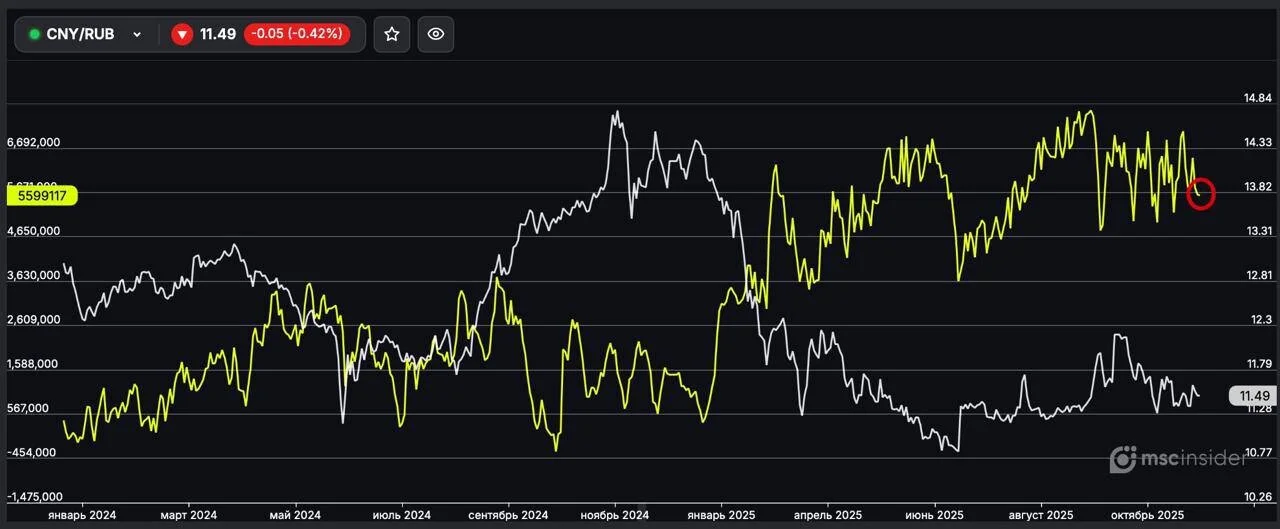The height and width of the screenshot is (529, 1280).
Task: Click the 11.49 price tag on right axis
Action: pyautogui.click(x=1254, y=396)
